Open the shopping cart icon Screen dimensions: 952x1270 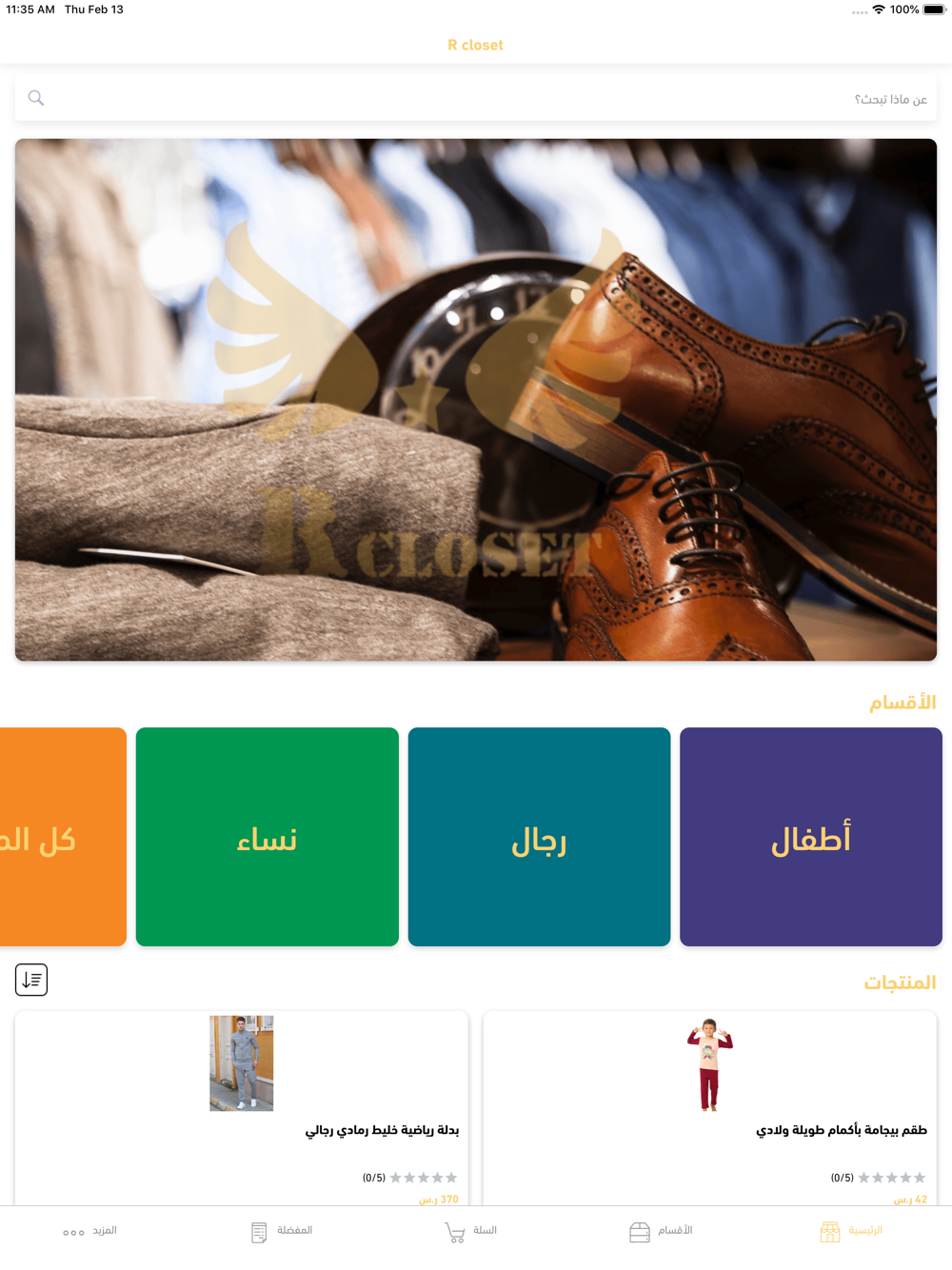tap(455, 1232)
